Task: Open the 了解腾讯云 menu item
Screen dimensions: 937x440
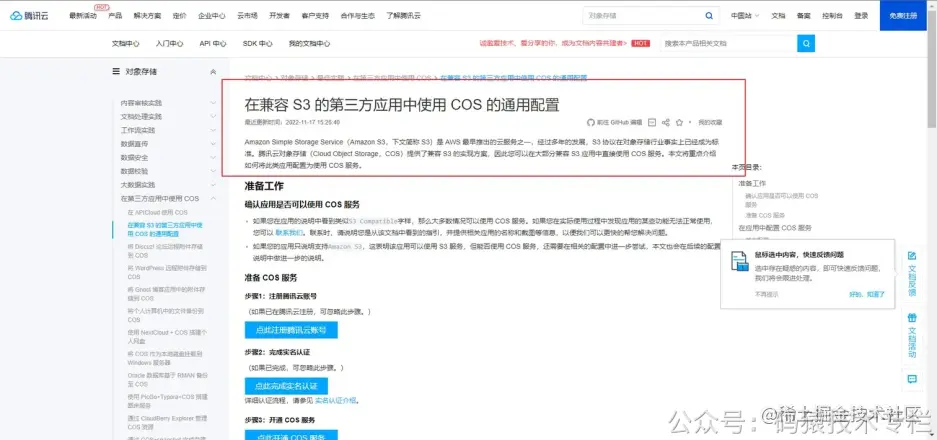Action: pos(403,16)
